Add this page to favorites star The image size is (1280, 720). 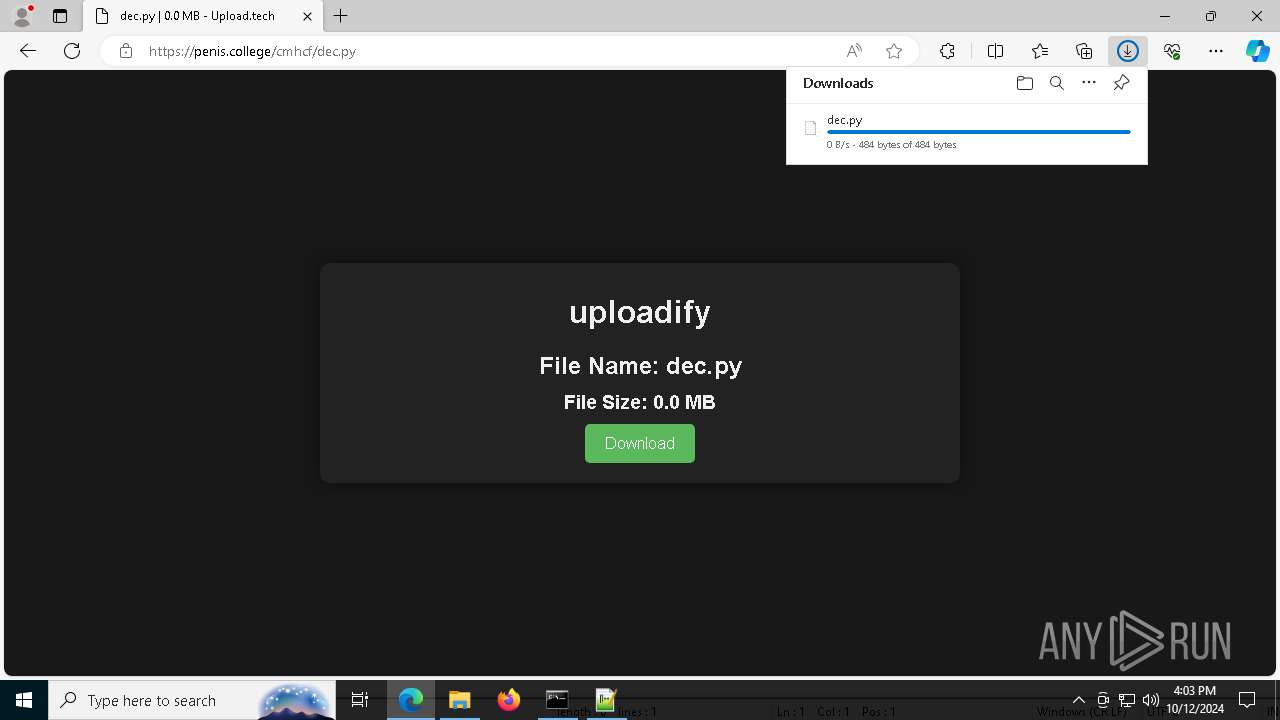[894, 51]
